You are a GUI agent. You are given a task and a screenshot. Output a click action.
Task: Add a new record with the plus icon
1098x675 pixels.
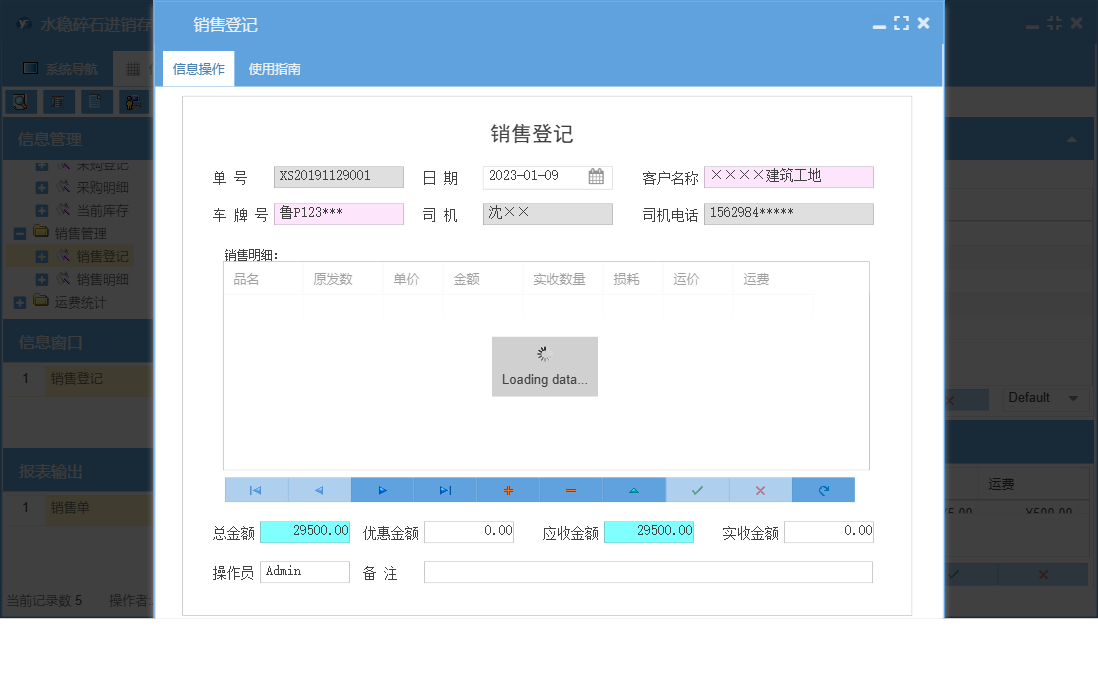tap(508, 489)
